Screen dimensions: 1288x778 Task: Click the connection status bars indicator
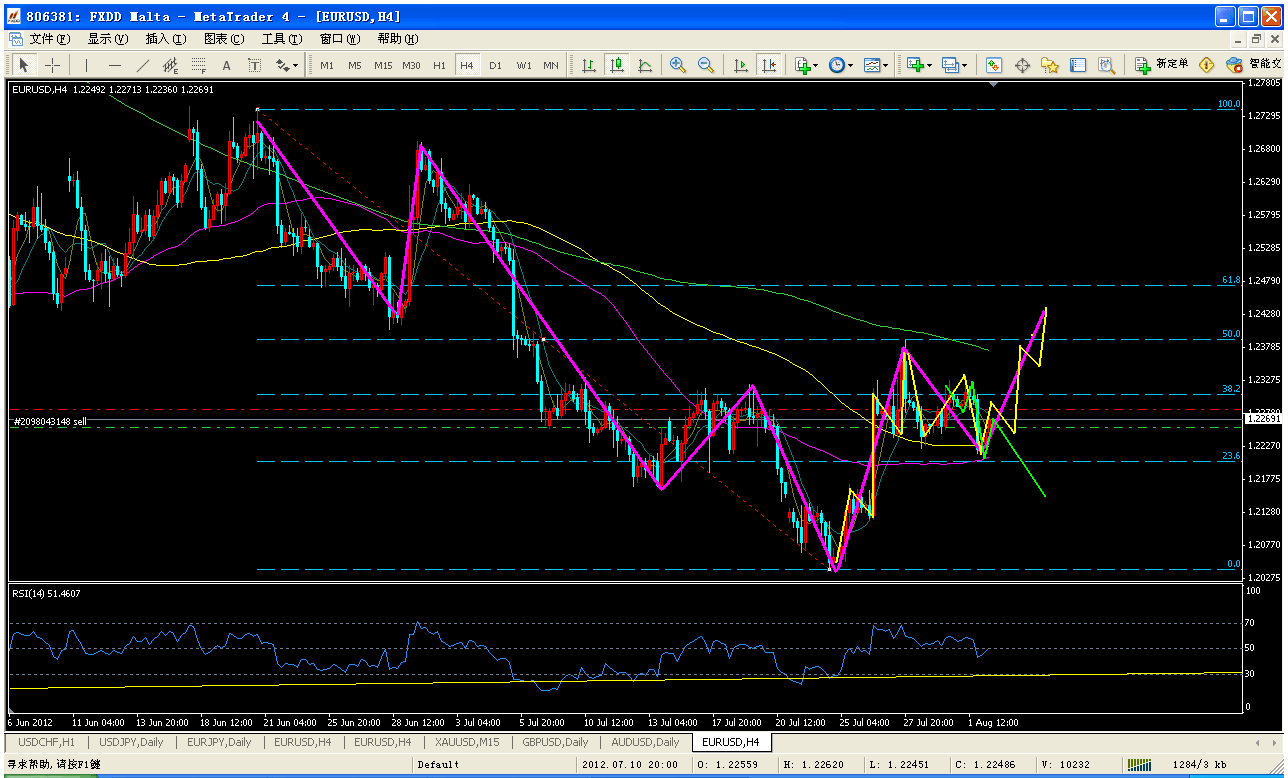[x=1138, y=765]
